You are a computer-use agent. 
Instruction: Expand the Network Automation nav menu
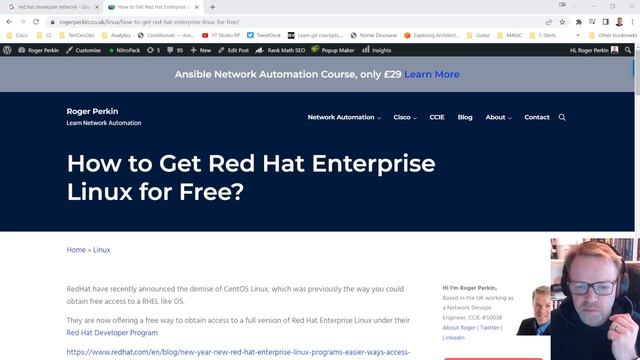(x=344, y=117)
